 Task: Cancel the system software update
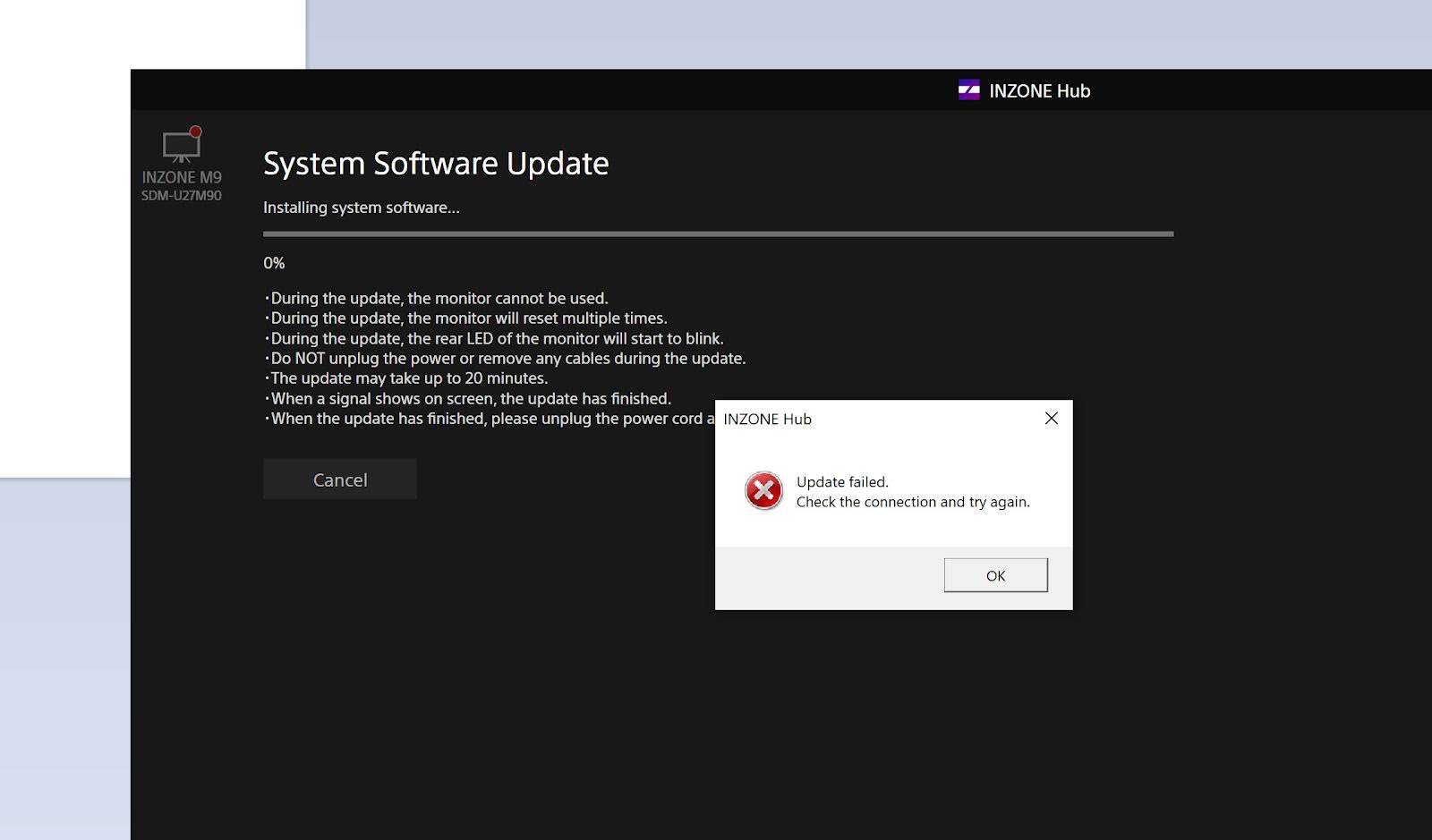(x=340, y=479)
